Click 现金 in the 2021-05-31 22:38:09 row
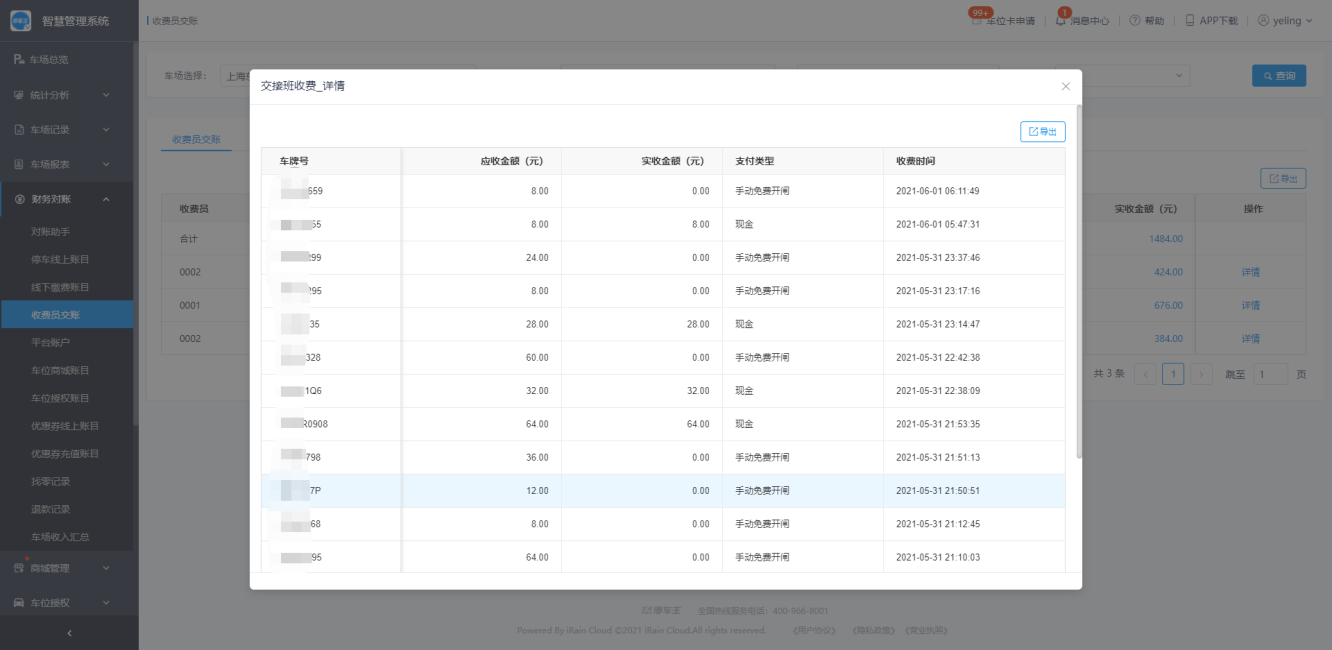 click(x=744, y=391)
